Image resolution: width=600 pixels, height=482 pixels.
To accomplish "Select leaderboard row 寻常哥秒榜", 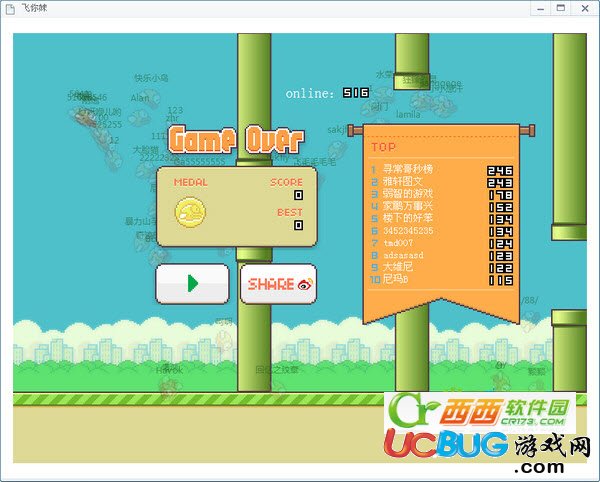I will pos(442,169).
